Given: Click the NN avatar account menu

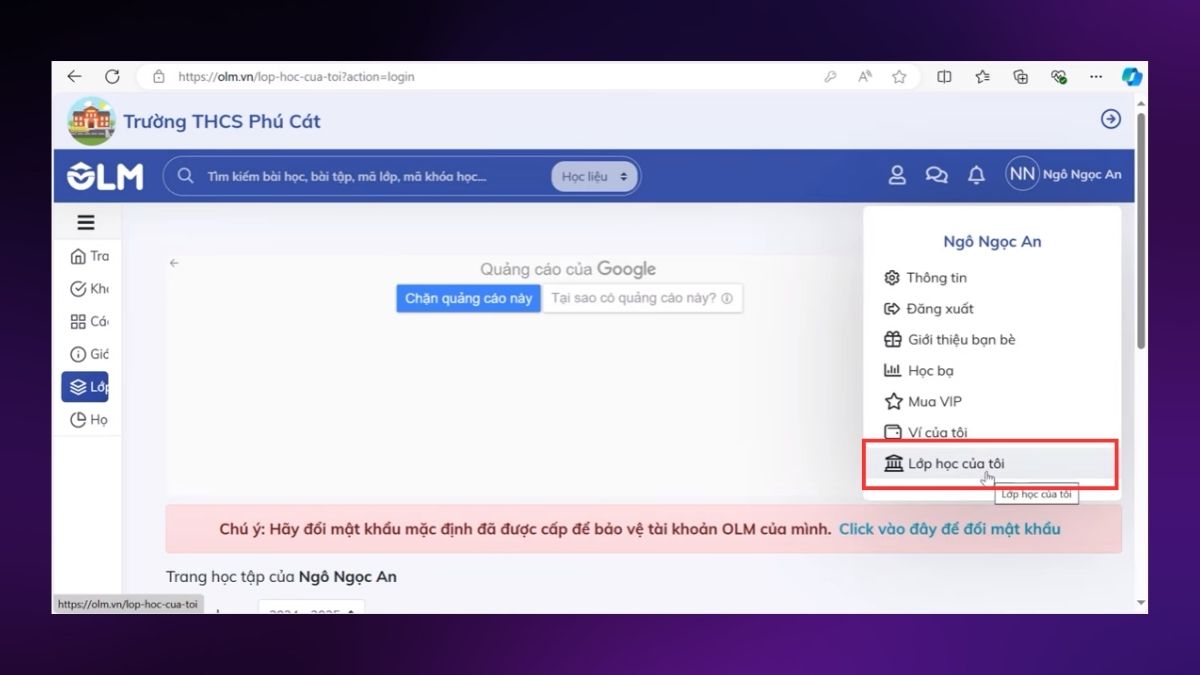Looking at the screenshot, I should [1022, 174].
